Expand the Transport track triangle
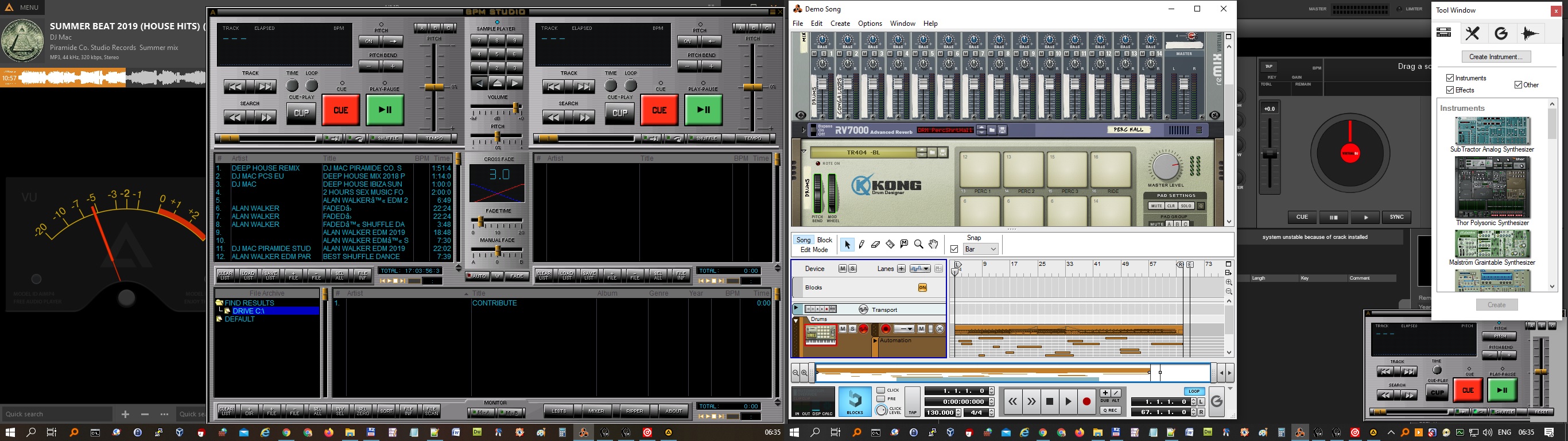The height and width of the screenshot is (441, 1568). point(796,310)
